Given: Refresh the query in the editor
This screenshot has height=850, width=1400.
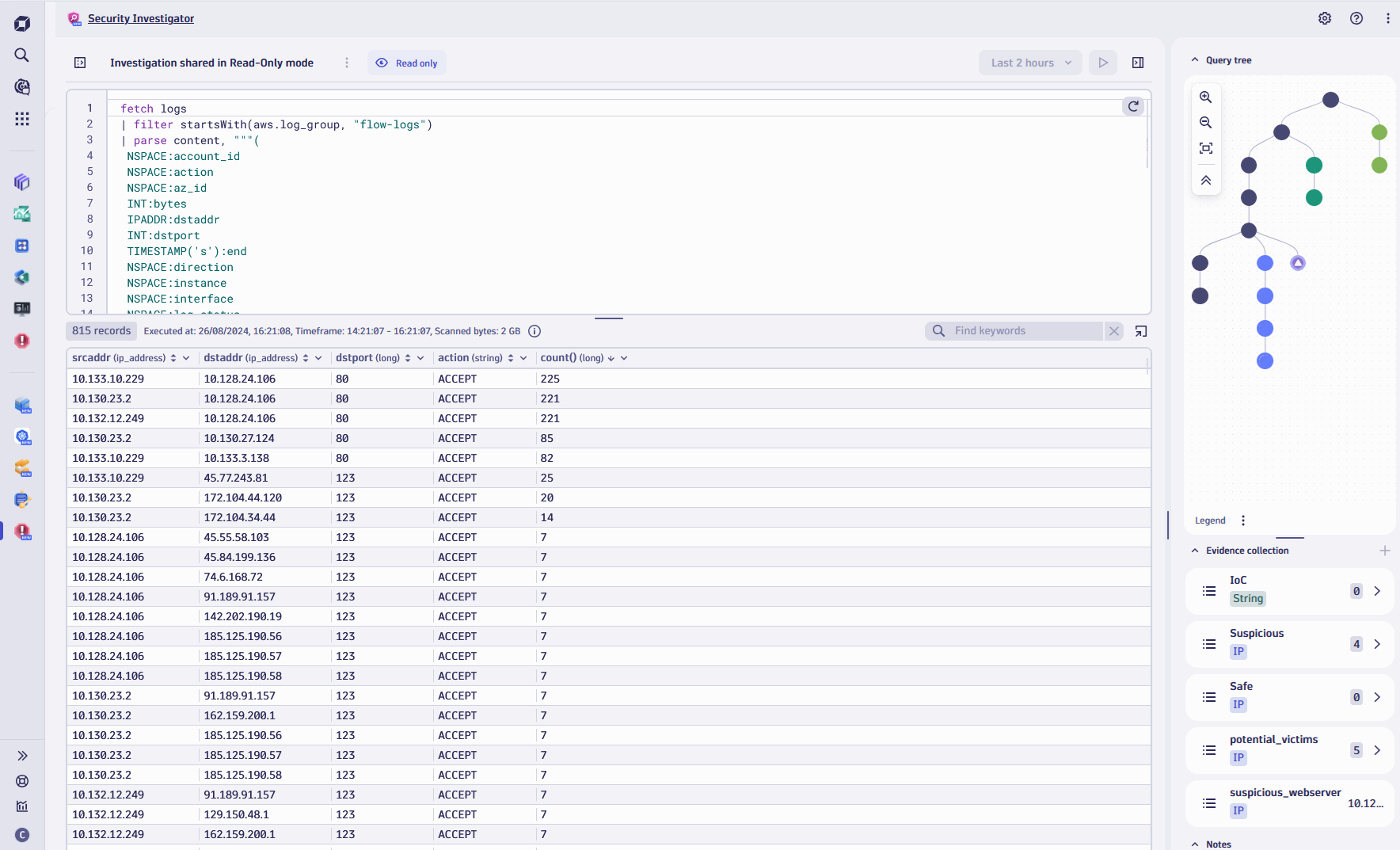Looking at the screenshot, I should [x=1133, y=107].
